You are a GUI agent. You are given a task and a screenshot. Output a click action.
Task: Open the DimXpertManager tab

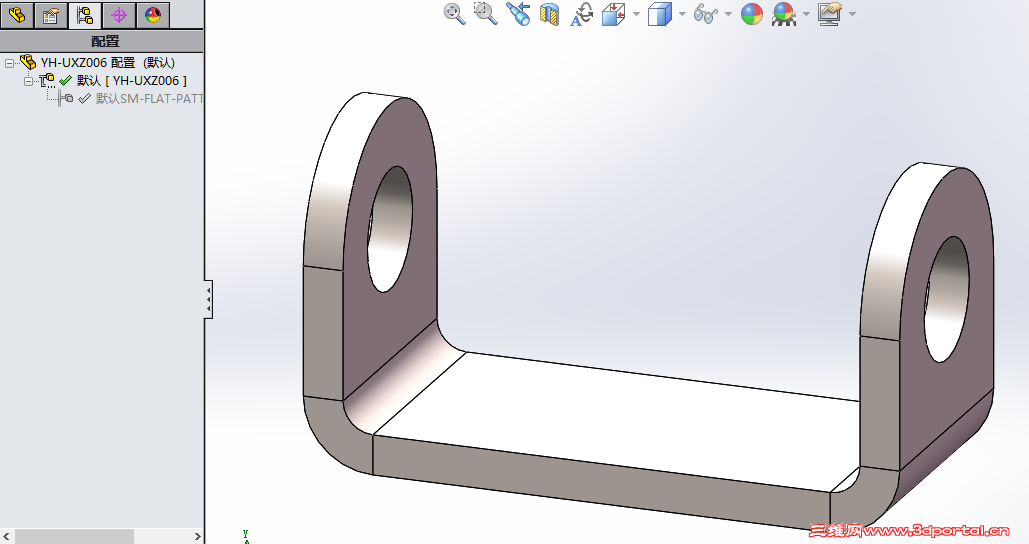coord(119,14)
